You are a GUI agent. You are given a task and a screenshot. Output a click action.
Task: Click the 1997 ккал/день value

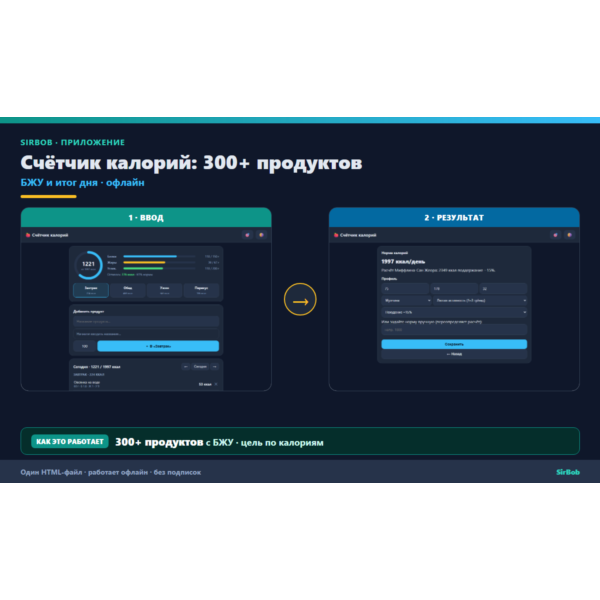(403, 261)
